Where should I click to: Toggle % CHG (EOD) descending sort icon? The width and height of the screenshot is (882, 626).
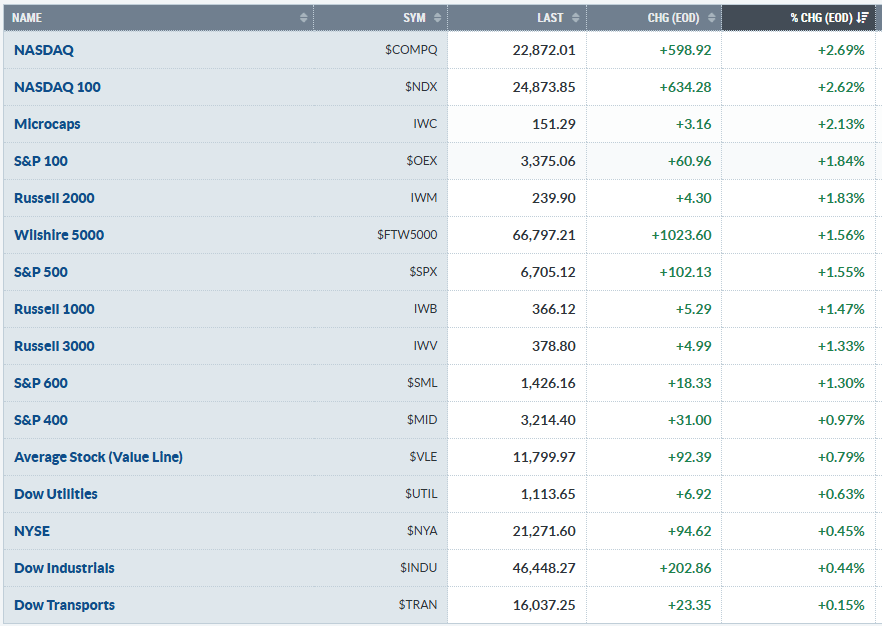[x=862, y=17]
